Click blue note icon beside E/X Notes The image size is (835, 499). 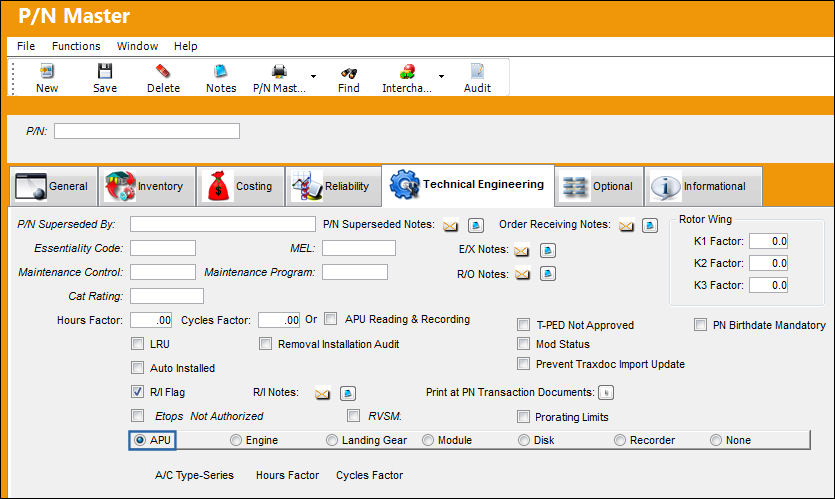(548, 250)
